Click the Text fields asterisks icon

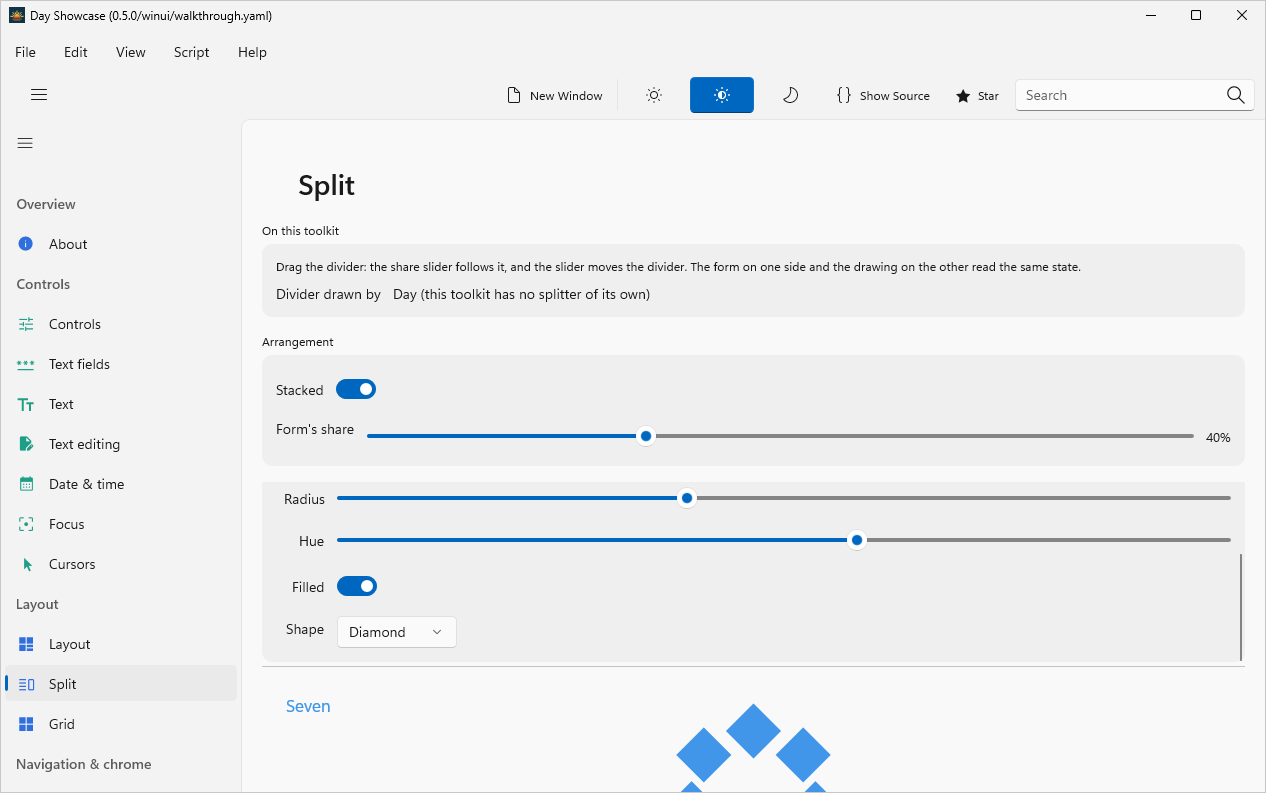point(26,364)
